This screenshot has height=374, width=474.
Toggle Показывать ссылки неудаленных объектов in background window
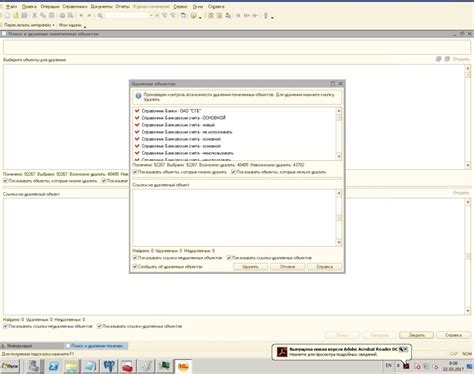click(x=5, y=326)
